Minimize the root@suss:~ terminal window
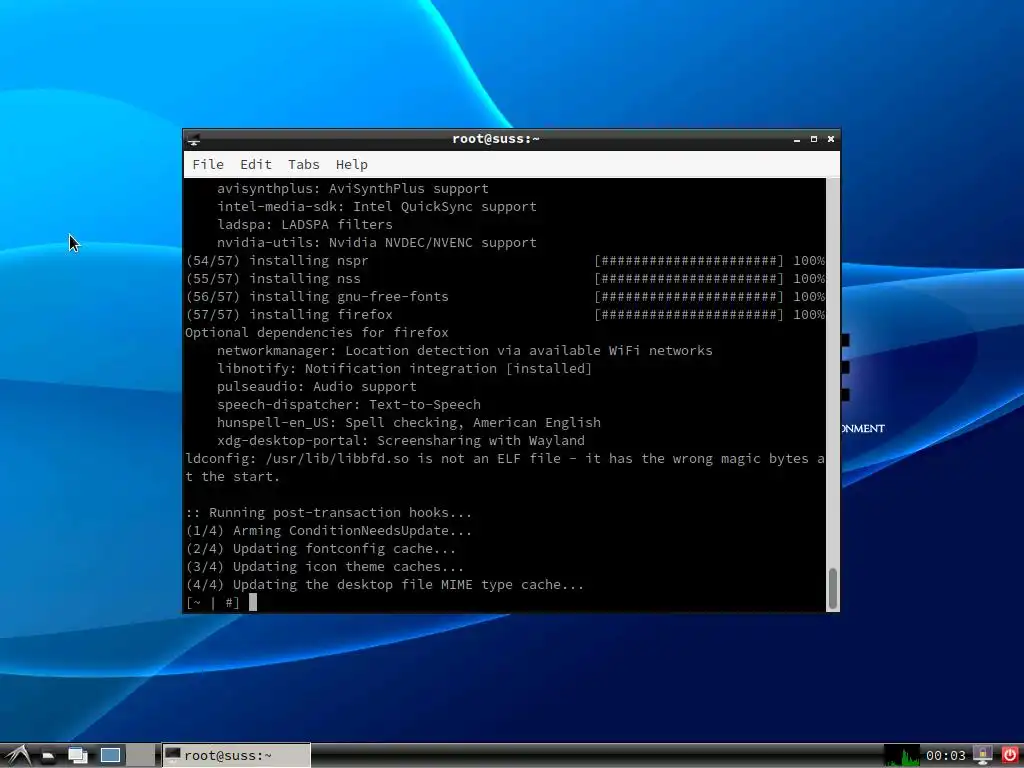The height and width of the screenshot is (768, 1024). coord(797,139)
